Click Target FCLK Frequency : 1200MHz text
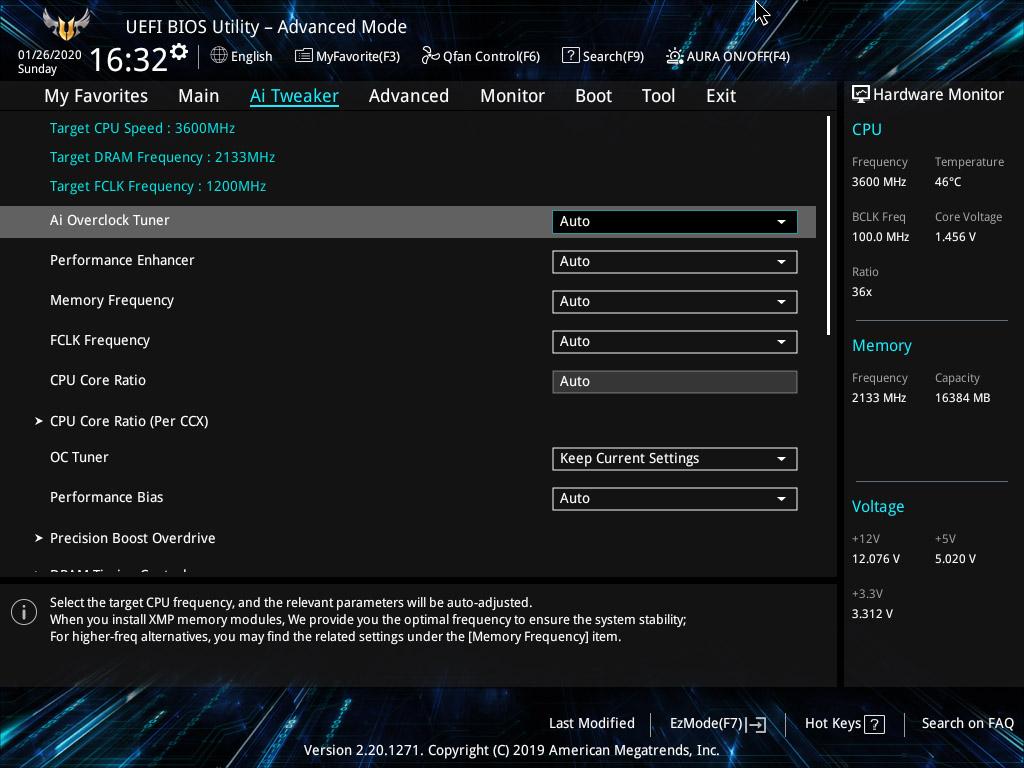The image size is (1024, 768). (x=158, y=186)
